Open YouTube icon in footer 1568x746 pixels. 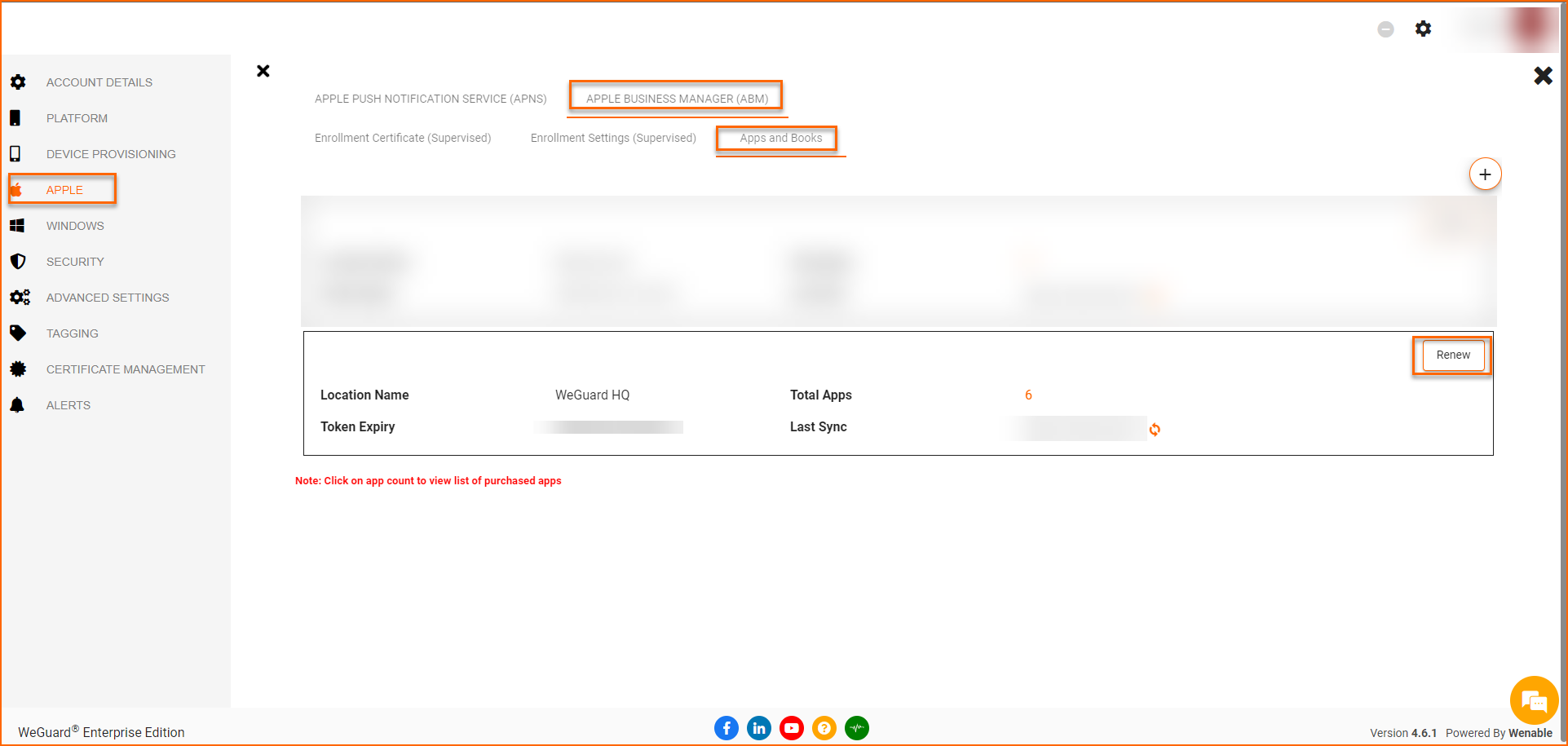tap(792, 728)
